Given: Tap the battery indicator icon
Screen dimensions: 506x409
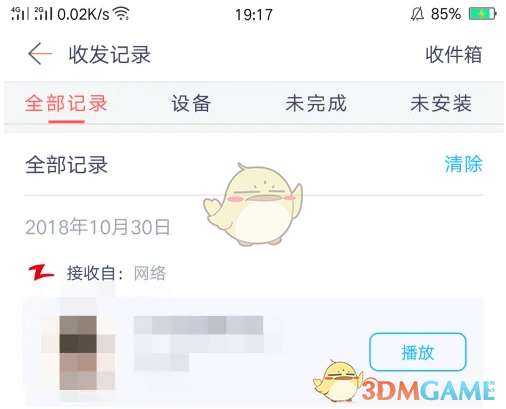Looking at the screenshot, I should click(x=482, y=14).
